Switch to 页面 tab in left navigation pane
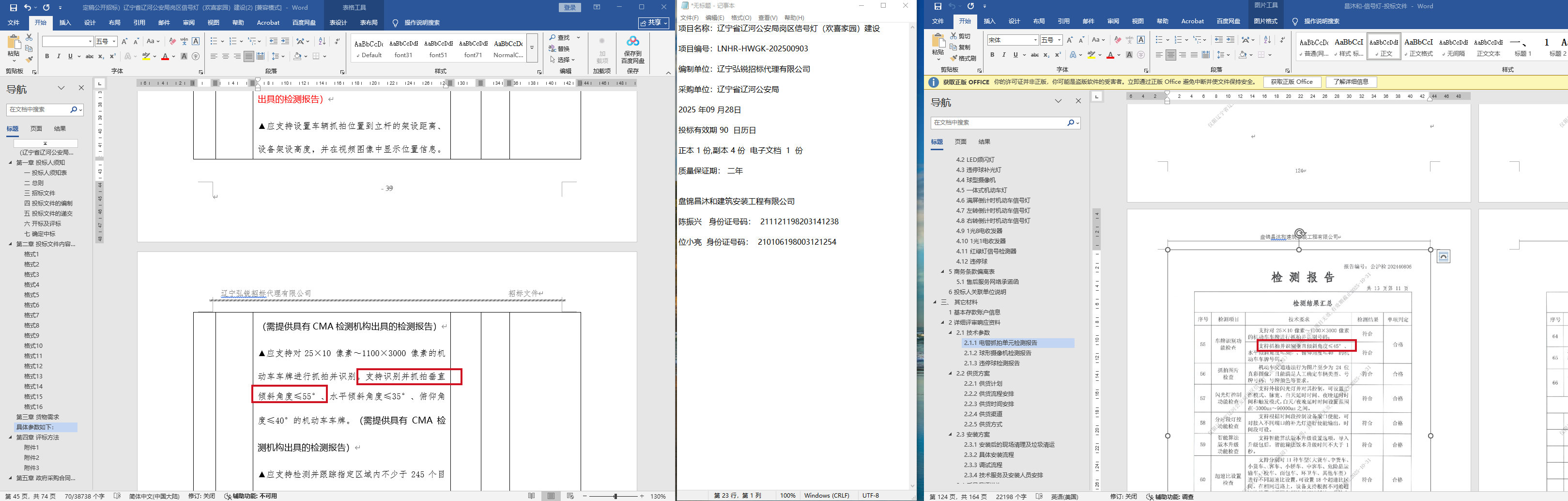The height and width of the screenshot is (501, 1568). click(x=36, y=128)
